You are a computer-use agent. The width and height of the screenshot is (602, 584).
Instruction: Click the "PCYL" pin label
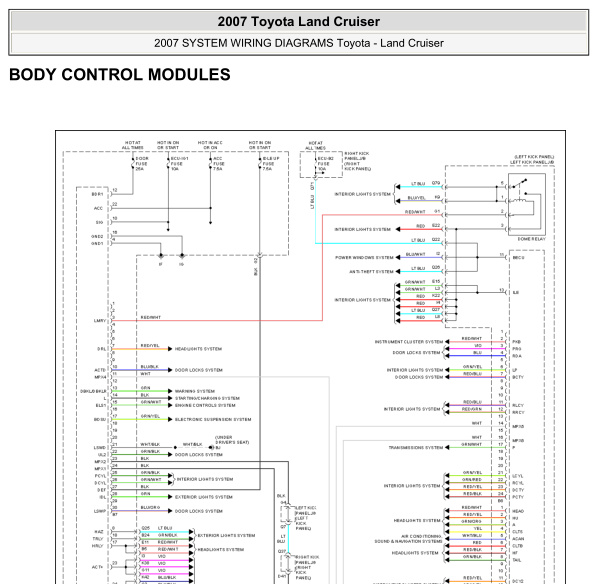click(x=100, y=476)
